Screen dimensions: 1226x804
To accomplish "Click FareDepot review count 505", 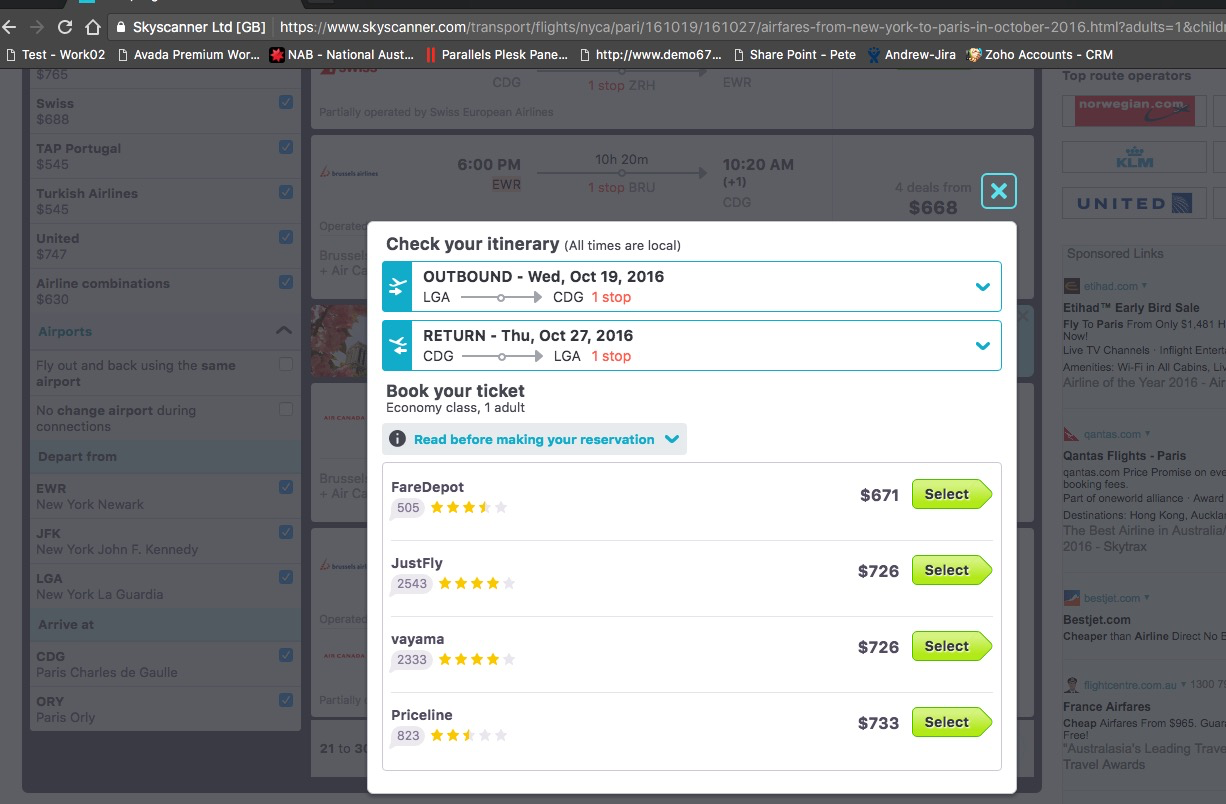I will [x=408, y=508].
